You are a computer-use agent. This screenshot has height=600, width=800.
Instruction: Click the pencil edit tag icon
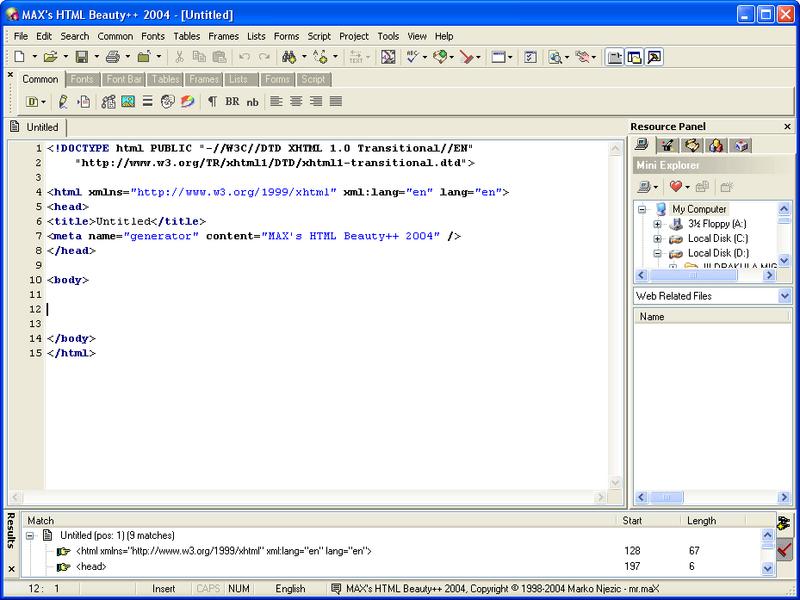click(63, 101)
